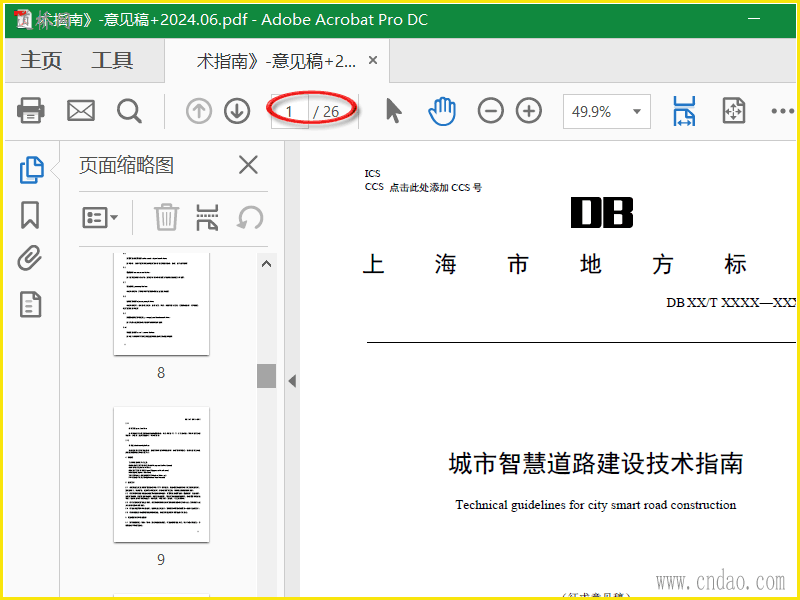Go to previous page arrow
The width and height of the screenshot is (800, 600).
click(198, 111)
